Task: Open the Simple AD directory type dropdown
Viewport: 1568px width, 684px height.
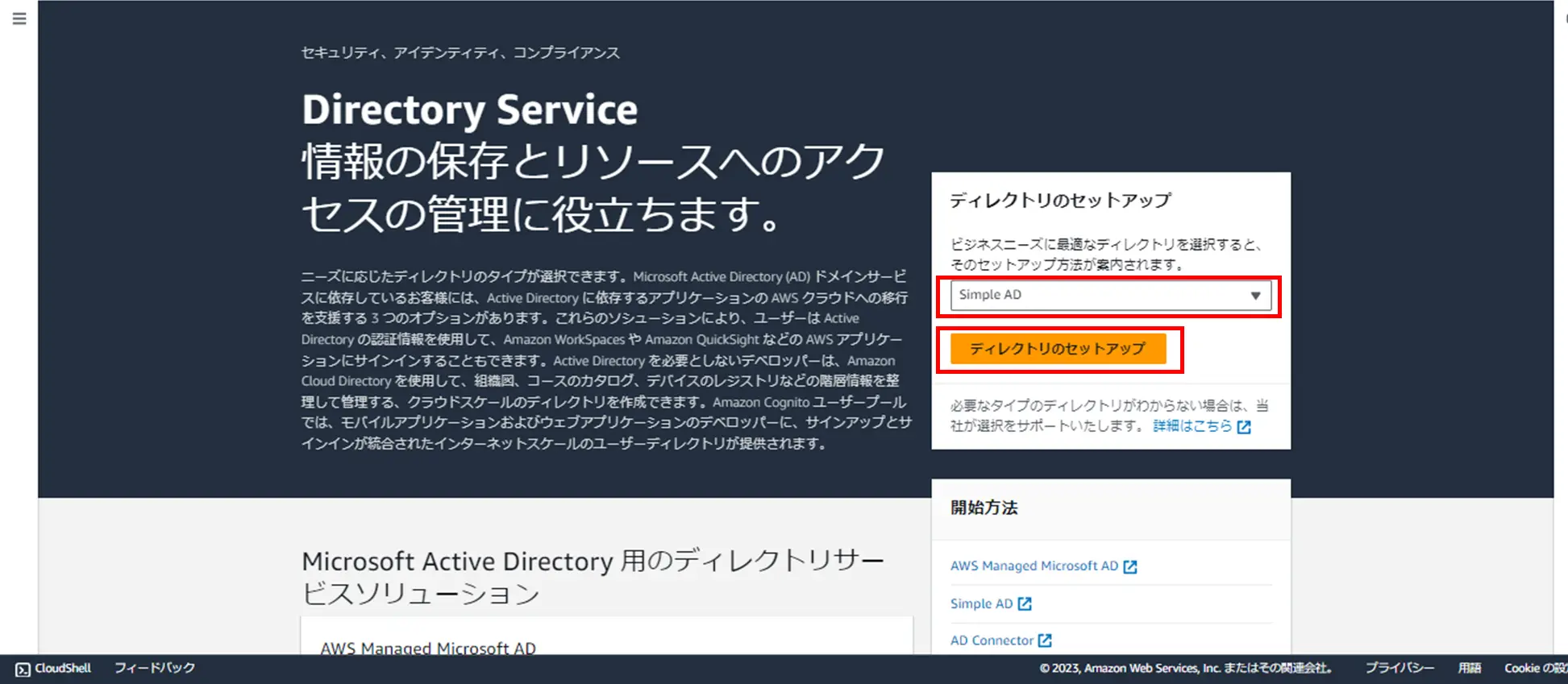Action: click(1110, 295)
